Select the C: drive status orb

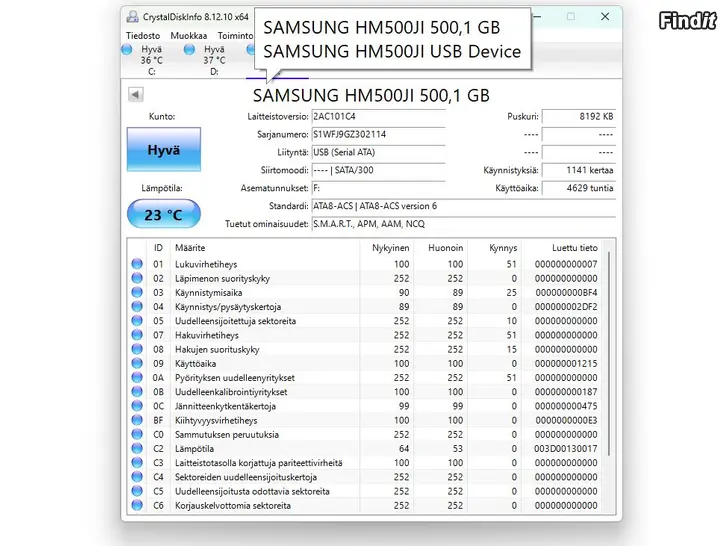point(127,49)
